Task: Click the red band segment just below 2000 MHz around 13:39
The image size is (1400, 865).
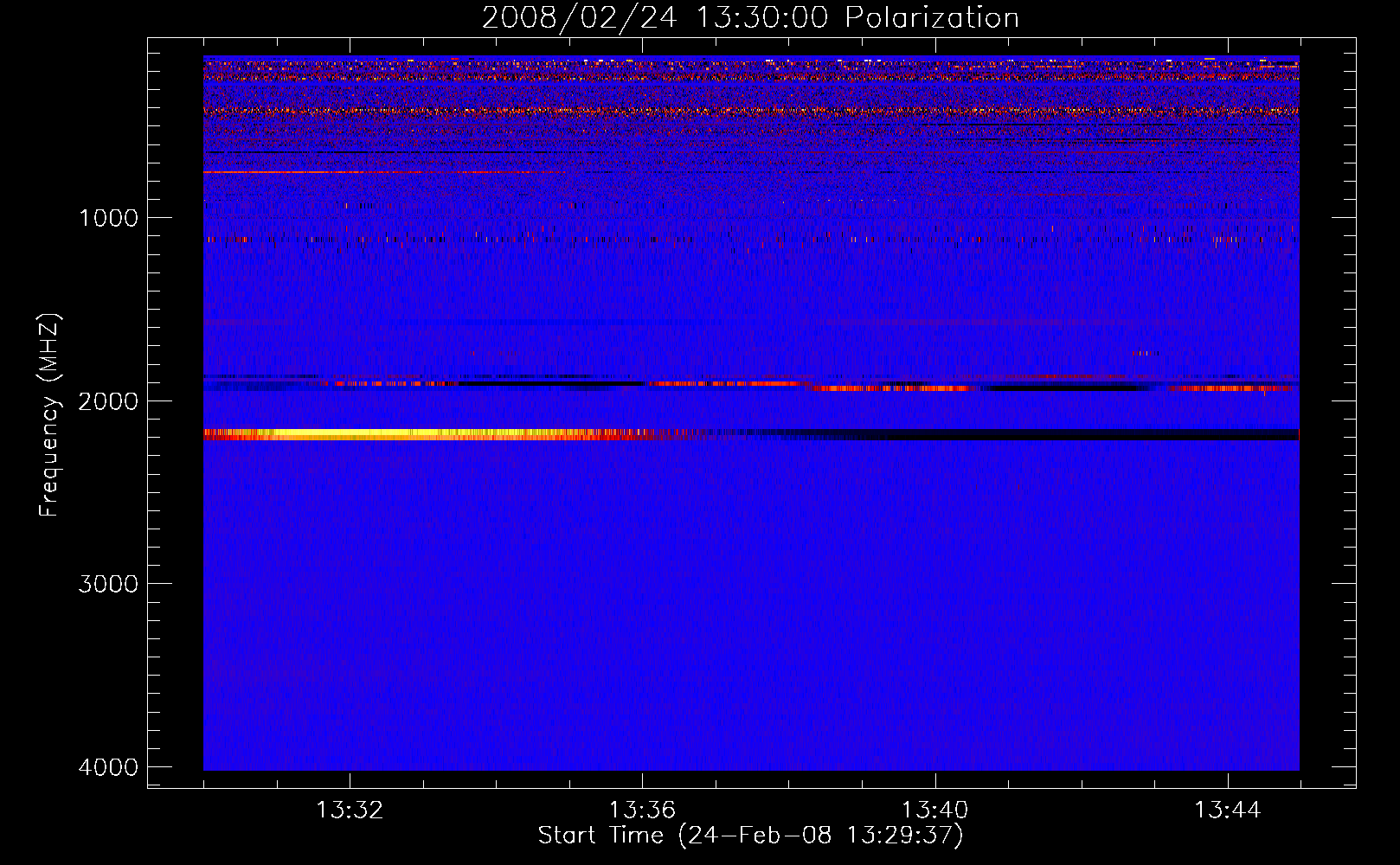Action: point(891,388)
